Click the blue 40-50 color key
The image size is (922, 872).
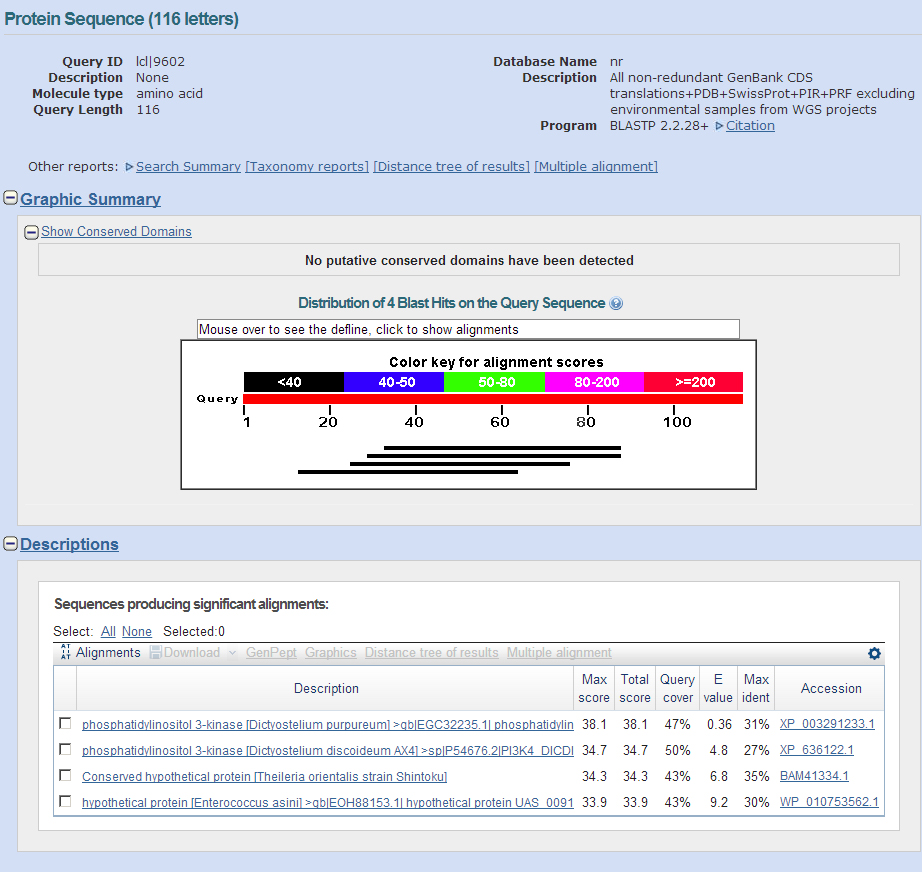pos(394,382)
